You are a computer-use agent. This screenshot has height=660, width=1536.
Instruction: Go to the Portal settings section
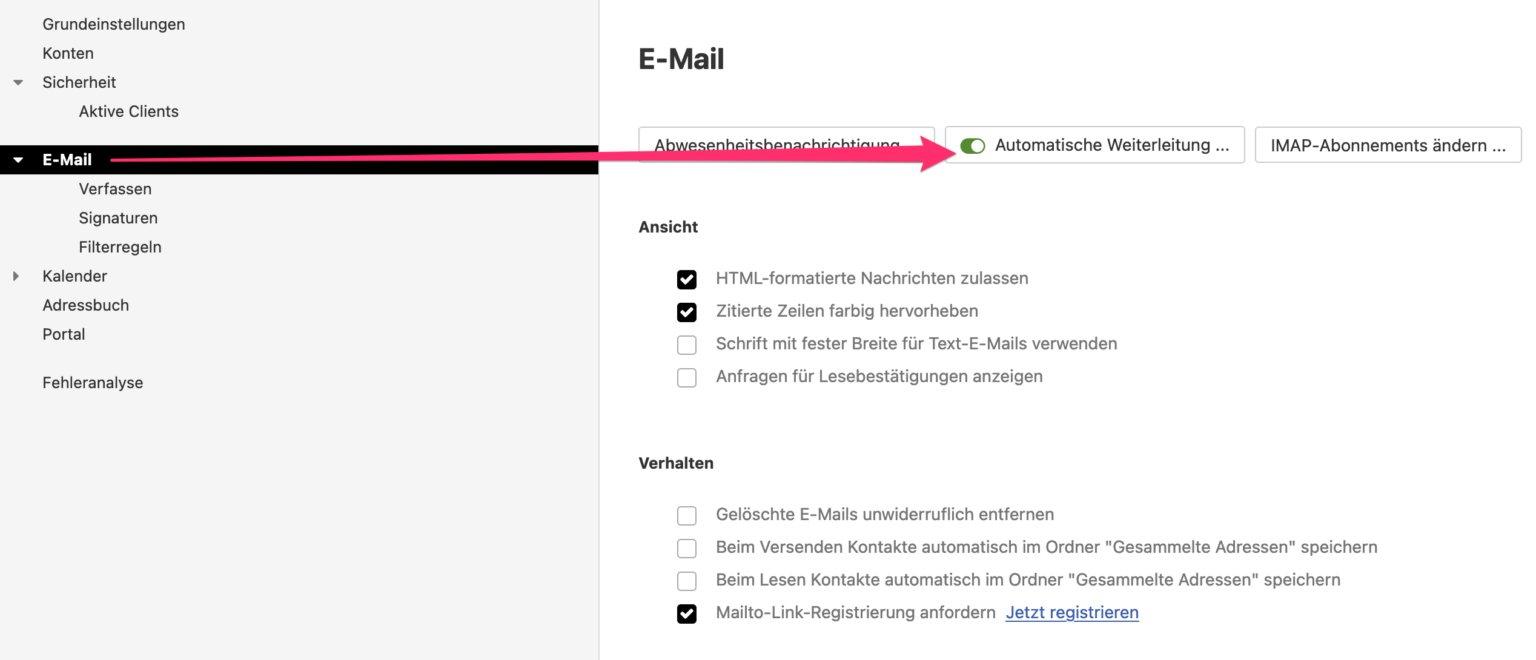tap(63, 333)
